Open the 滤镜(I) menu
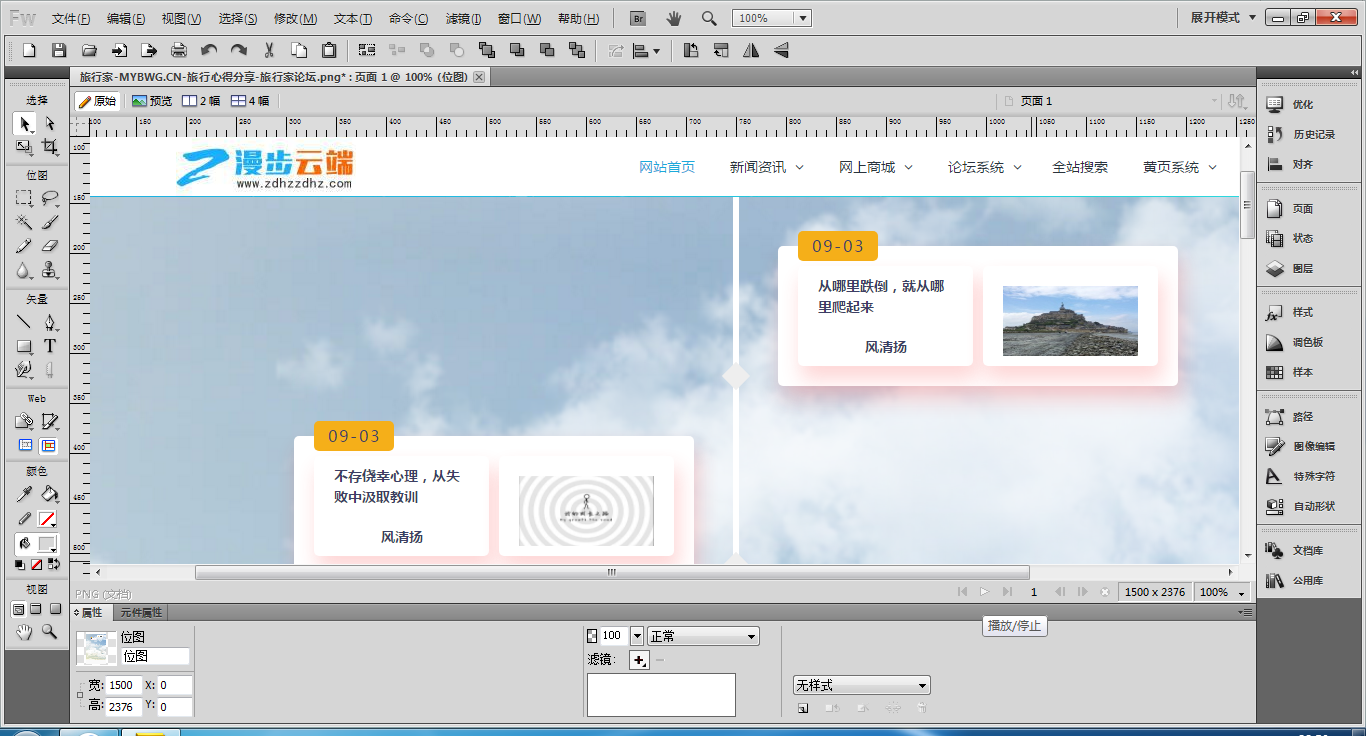Screen dimensions: 1366x736 463,19
